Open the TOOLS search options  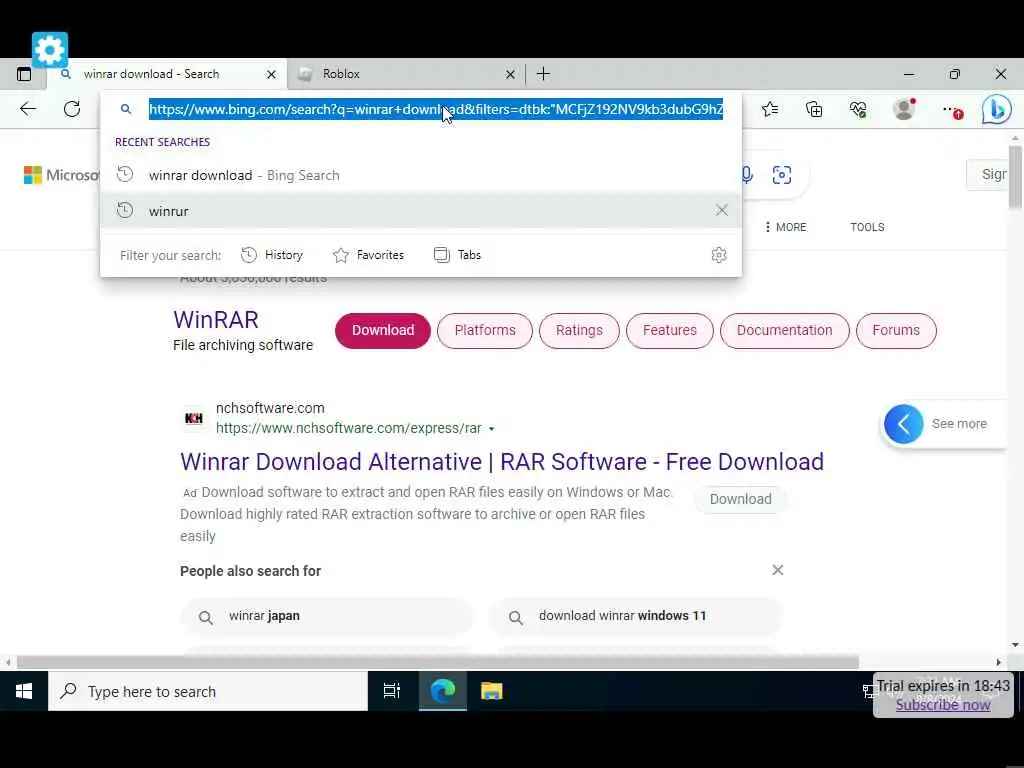(867, 227)
